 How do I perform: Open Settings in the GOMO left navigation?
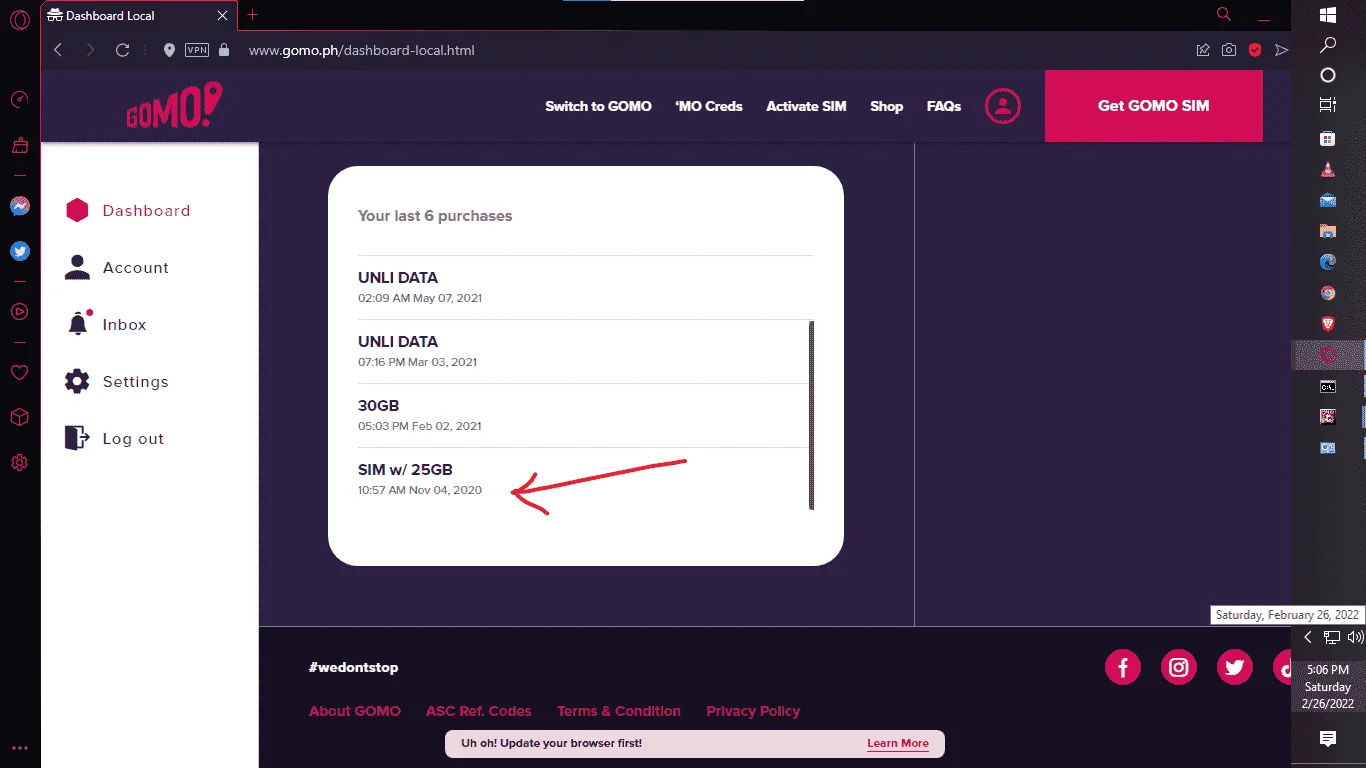(x=117, y=382)
